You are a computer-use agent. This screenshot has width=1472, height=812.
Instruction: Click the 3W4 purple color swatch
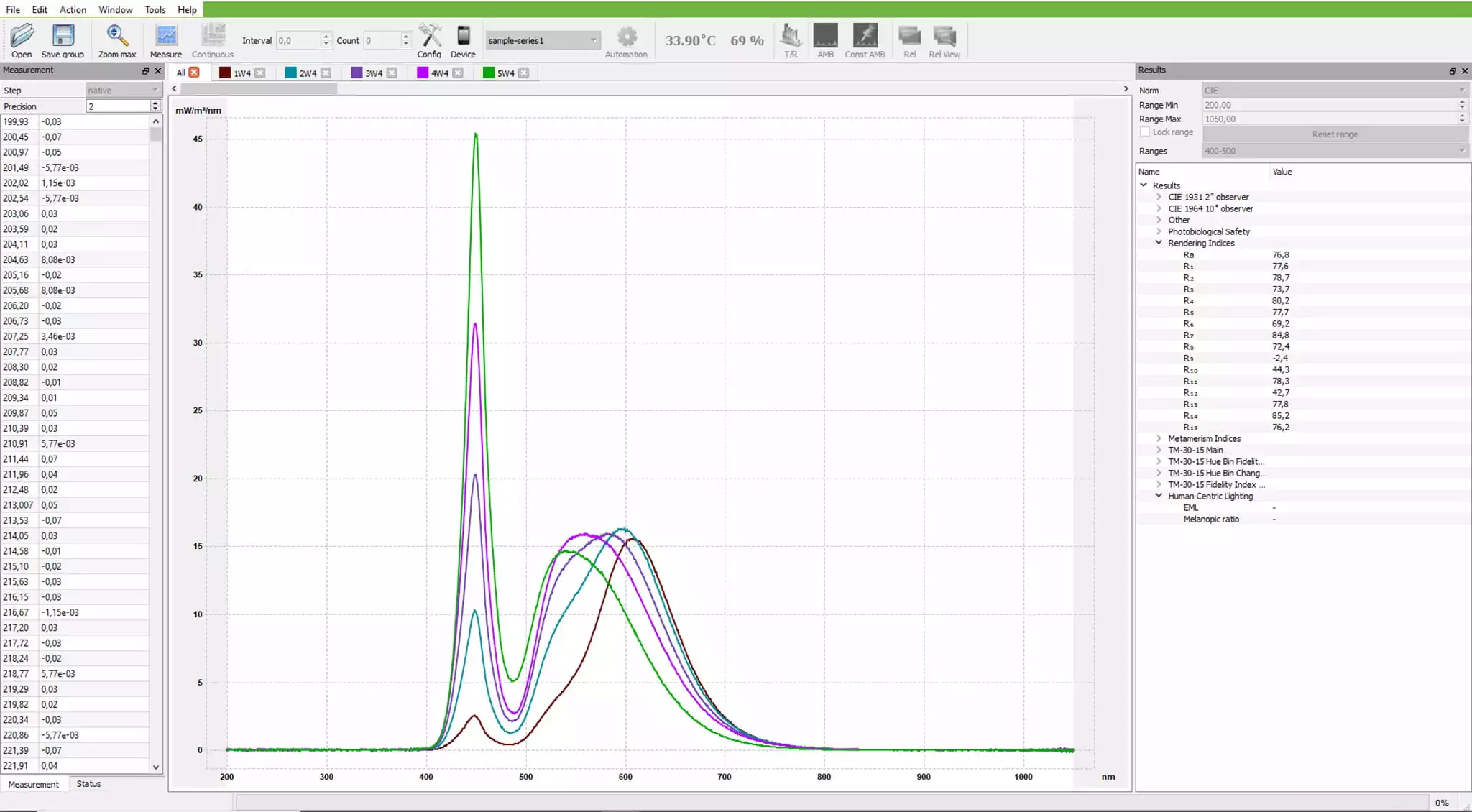click(356, 73)
